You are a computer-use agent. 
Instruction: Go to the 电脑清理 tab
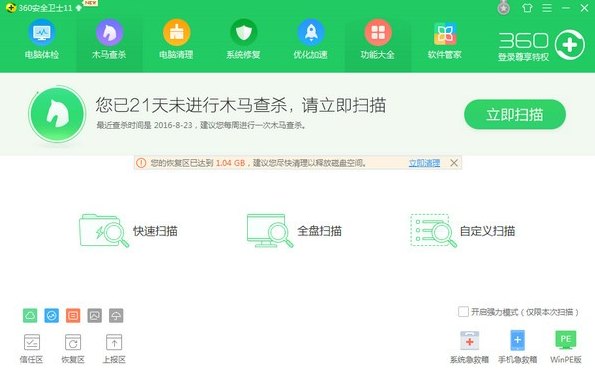(176, 39)
